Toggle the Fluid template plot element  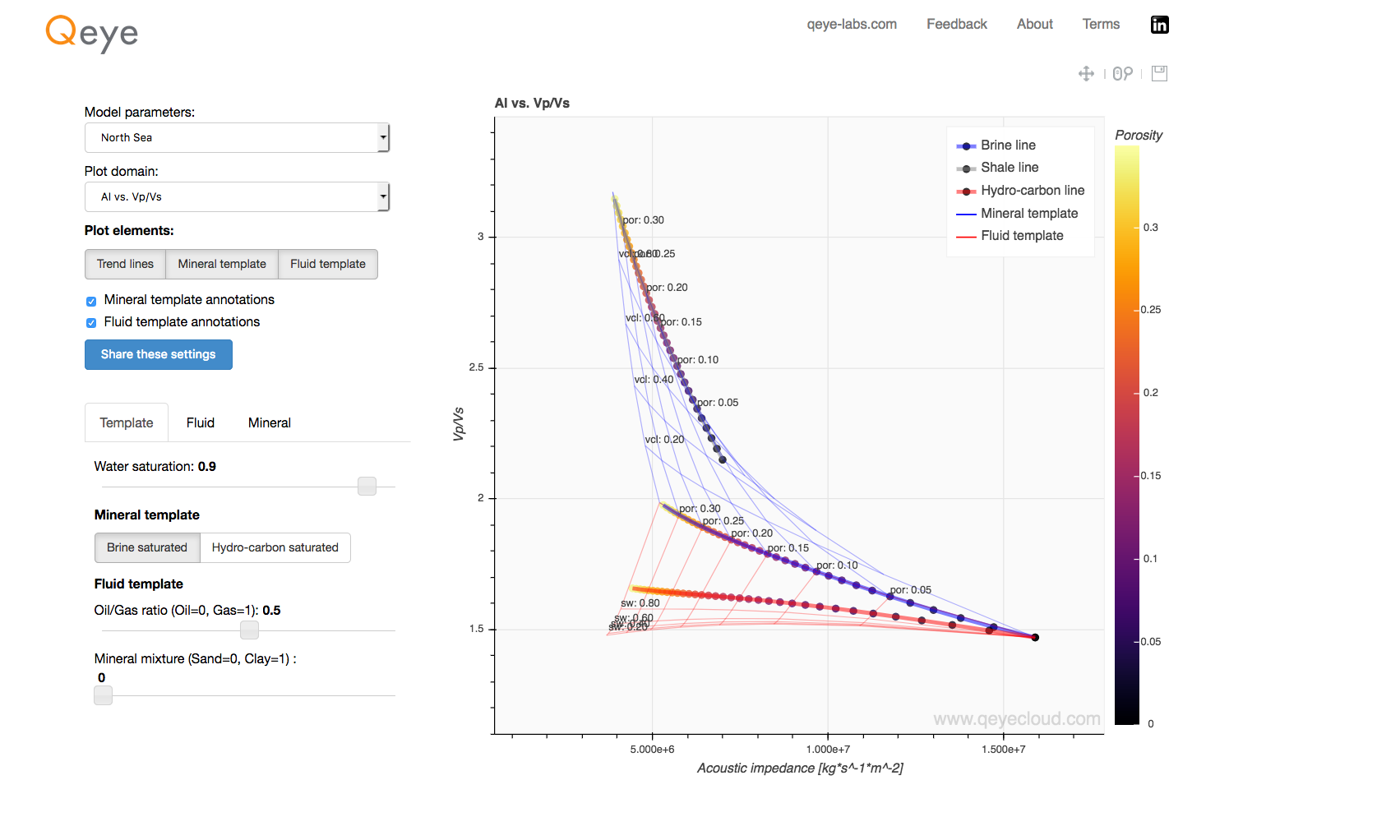328,264
